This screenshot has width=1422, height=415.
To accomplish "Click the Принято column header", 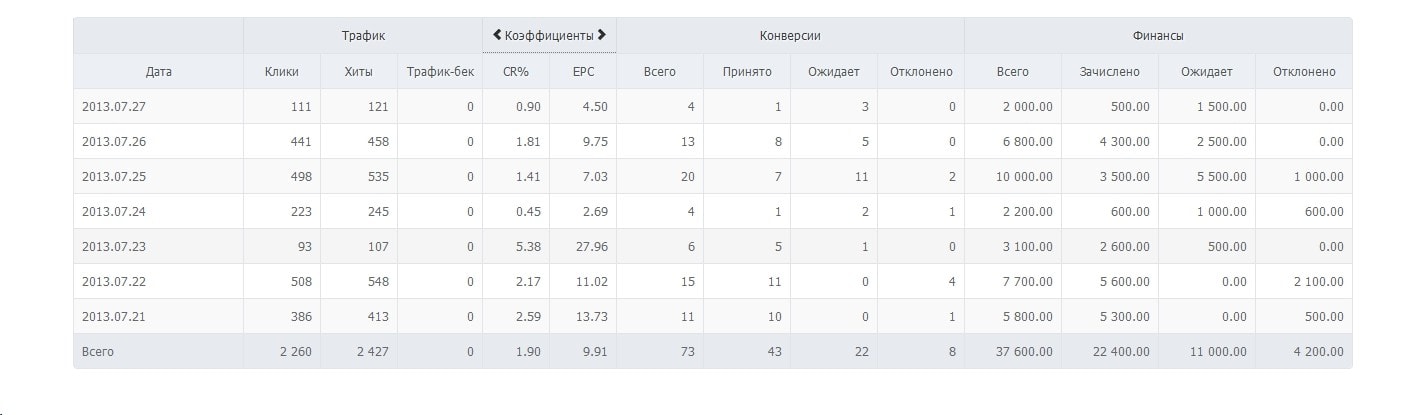I will 747,72.
